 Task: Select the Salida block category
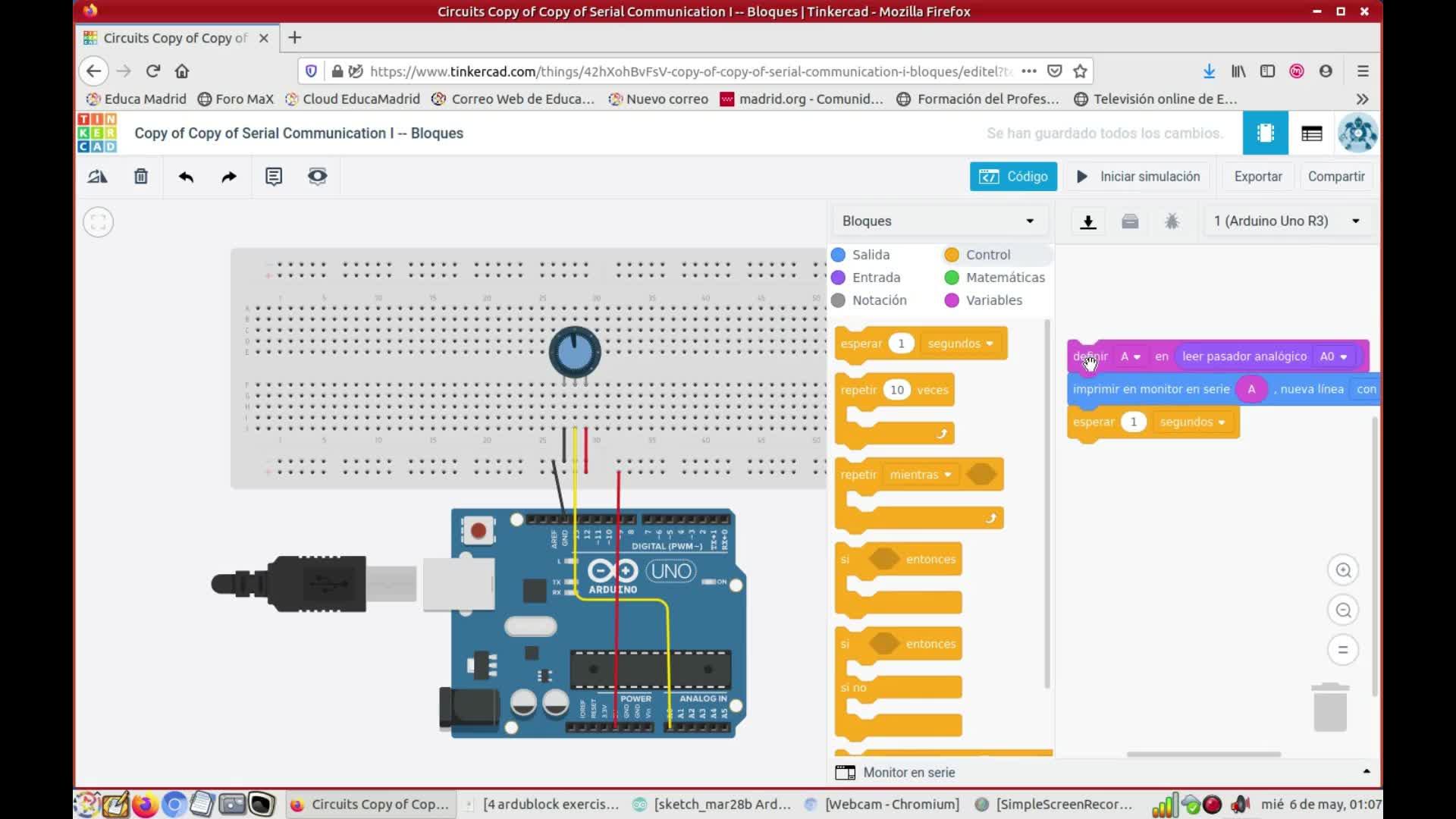click(x=870, y=255)
